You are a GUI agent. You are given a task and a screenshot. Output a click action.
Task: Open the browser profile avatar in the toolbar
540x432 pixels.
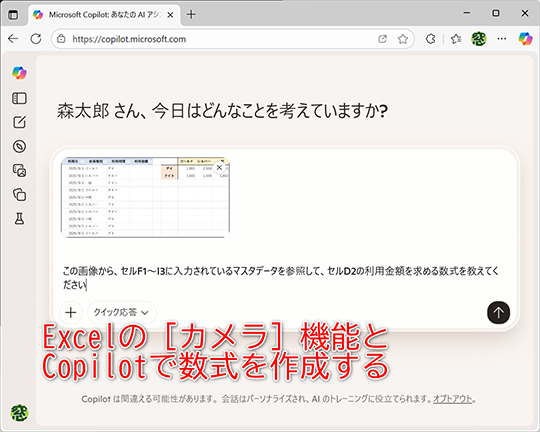tap(479, 39)
